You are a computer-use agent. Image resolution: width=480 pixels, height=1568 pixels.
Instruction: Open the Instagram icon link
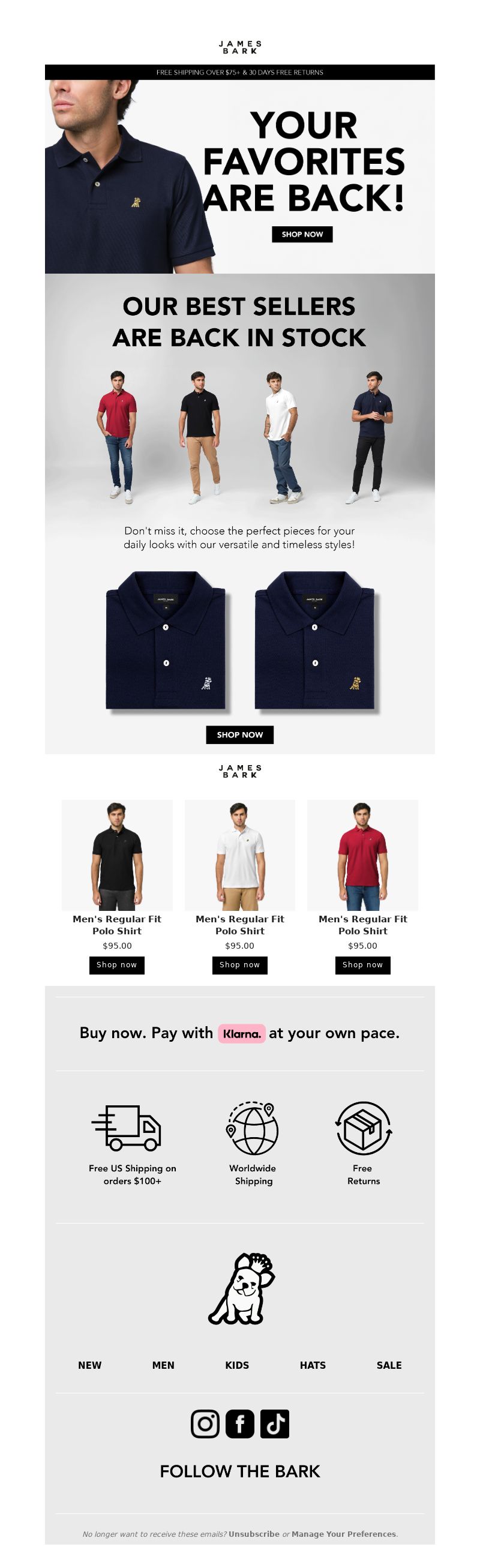pyautogui.click(x=205, y=1424)
